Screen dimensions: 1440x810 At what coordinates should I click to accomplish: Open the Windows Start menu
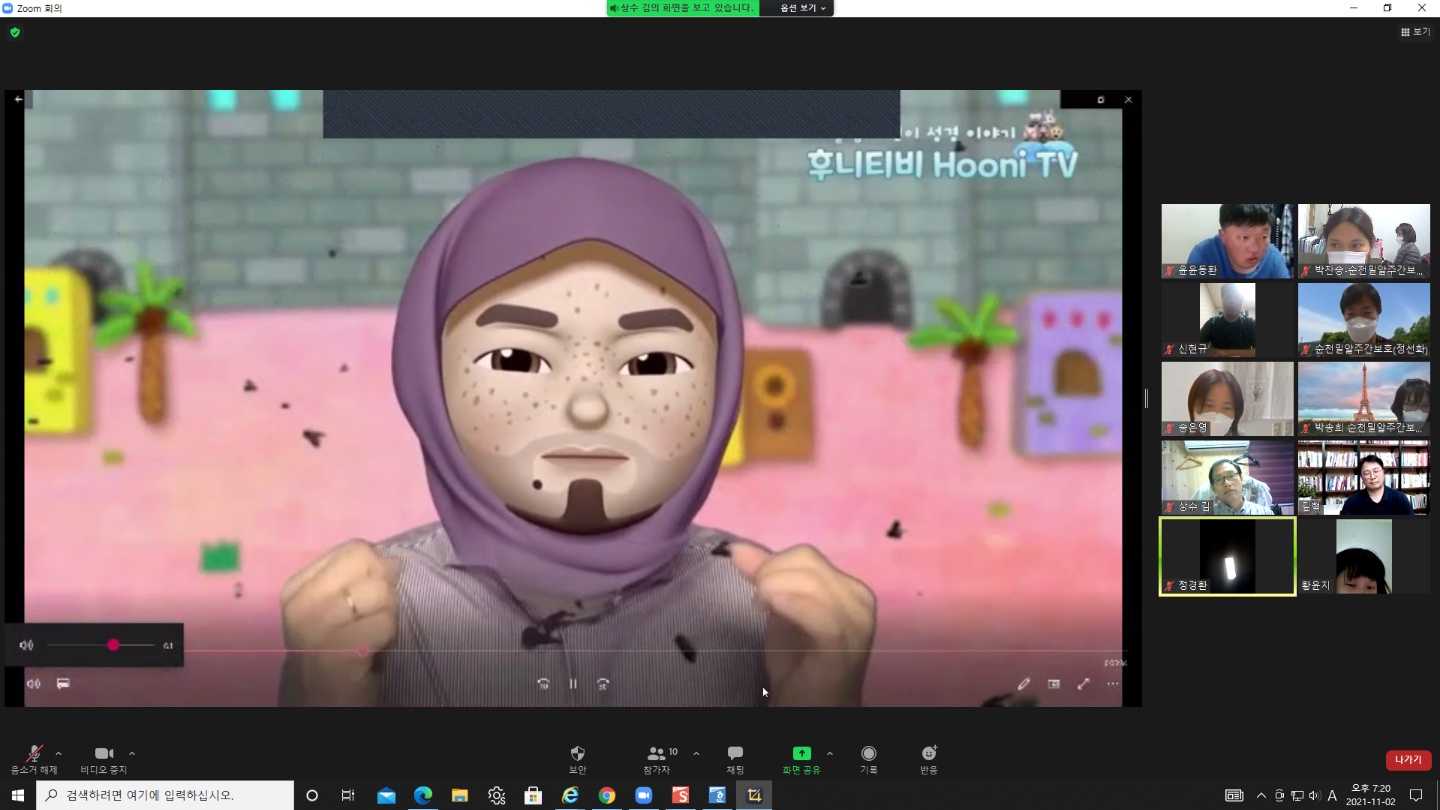pyautogui.click(x=17, y=795)
